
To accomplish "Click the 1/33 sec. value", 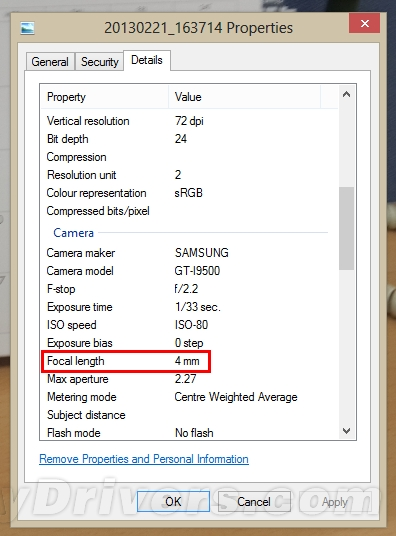I will point(198,307).
